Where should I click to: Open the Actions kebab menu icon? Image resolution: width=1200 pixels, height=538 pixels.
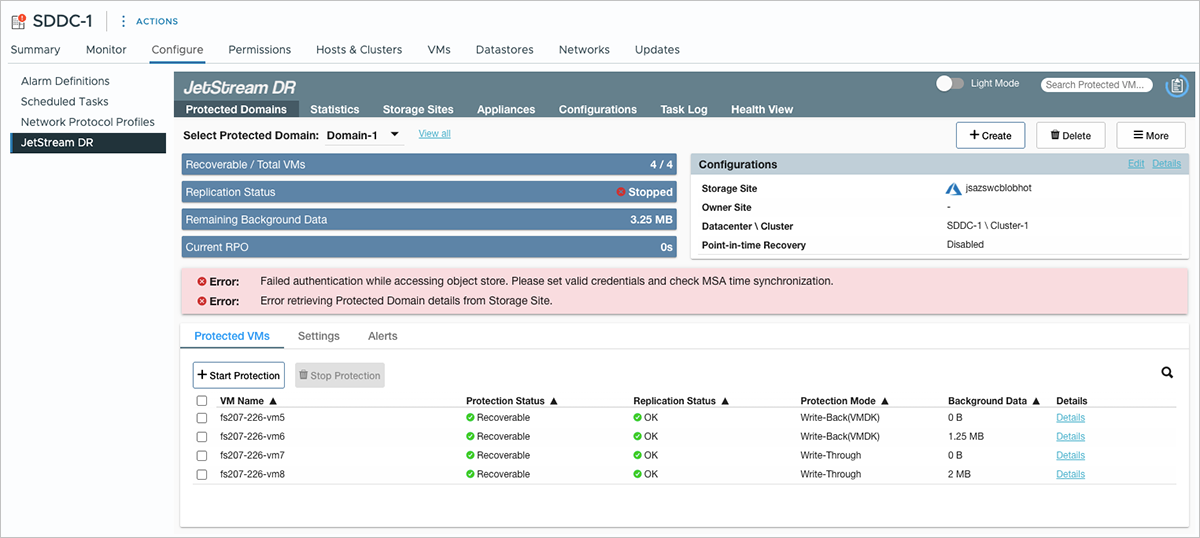tap(124, 21)
